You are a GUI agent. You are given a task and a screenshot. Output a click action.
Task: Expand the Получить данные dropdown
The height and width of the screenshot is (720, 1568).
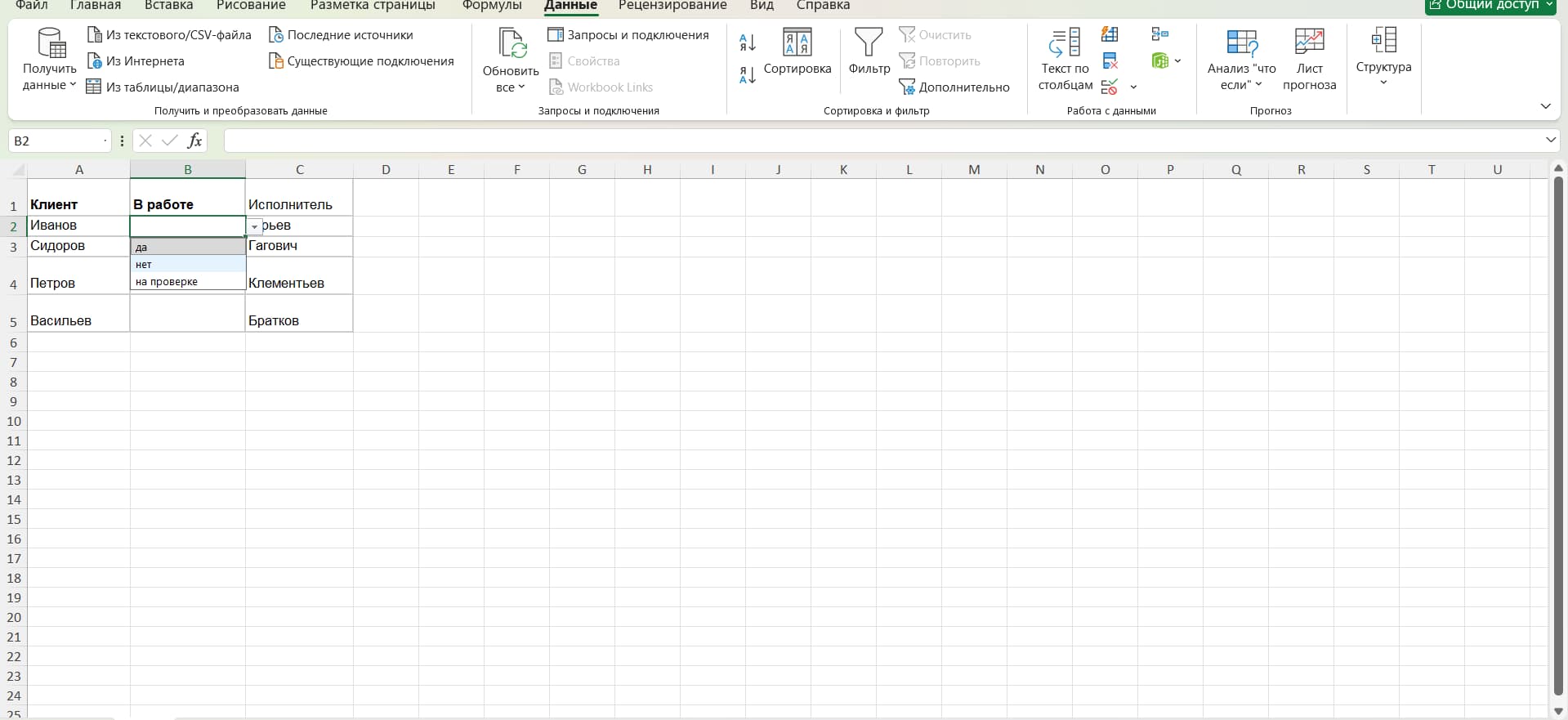pyautogui.click(x=50, y=77)
